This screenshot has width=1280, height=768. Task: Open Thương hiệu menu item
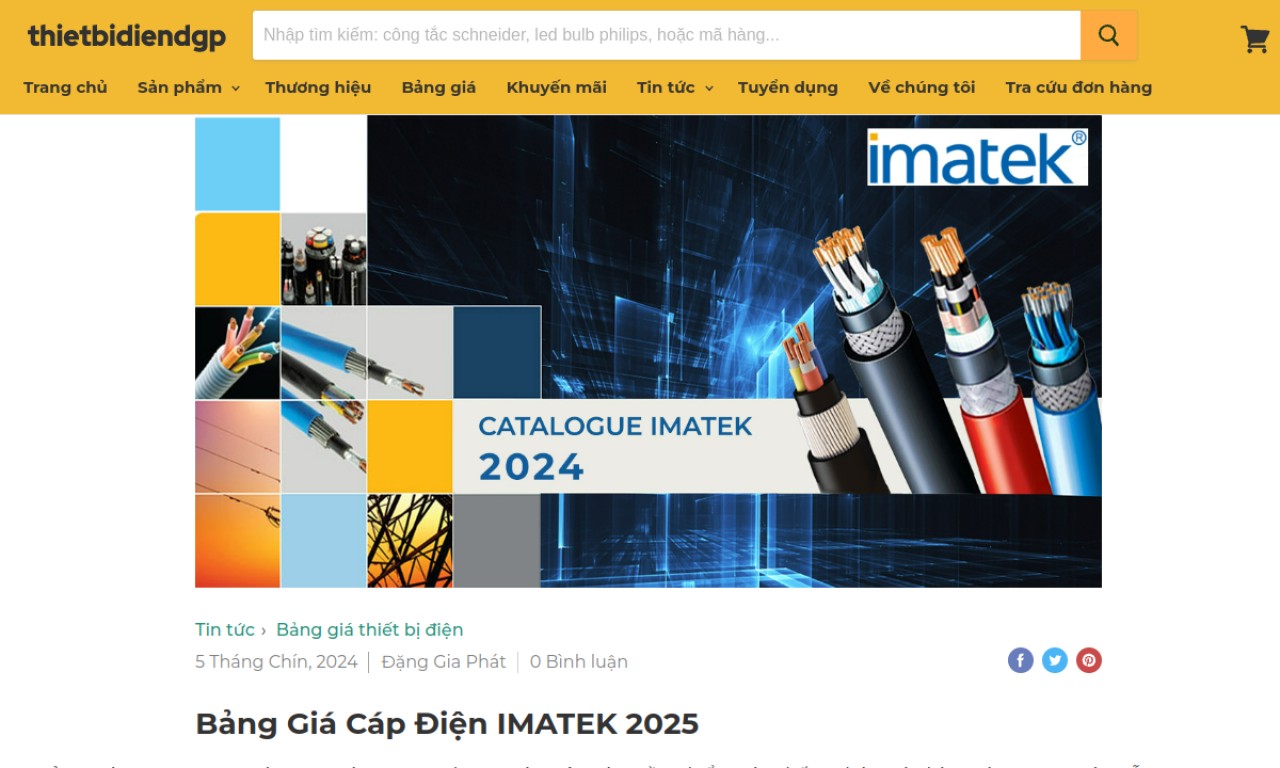(x=318, y=87)
